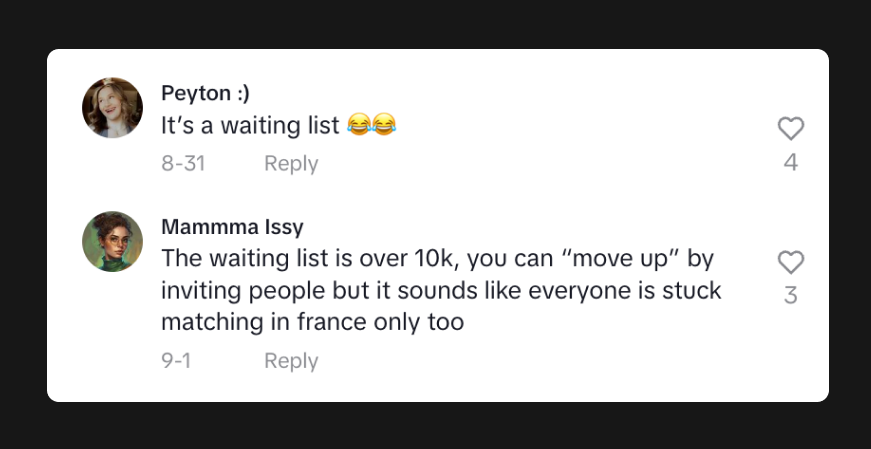Viewport: 871px width, 449px height.
Task: Like Mammma Issy's comment with heart
Action: pos(790,262)
